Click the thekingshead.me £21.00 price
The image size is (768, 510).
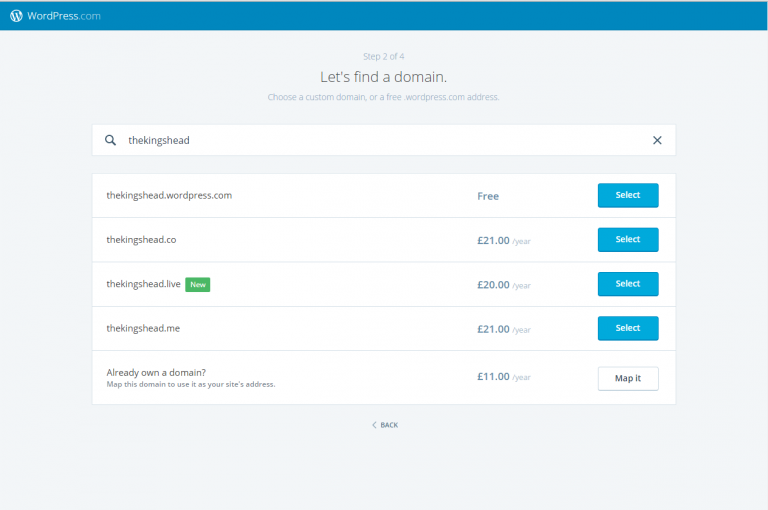504,329
